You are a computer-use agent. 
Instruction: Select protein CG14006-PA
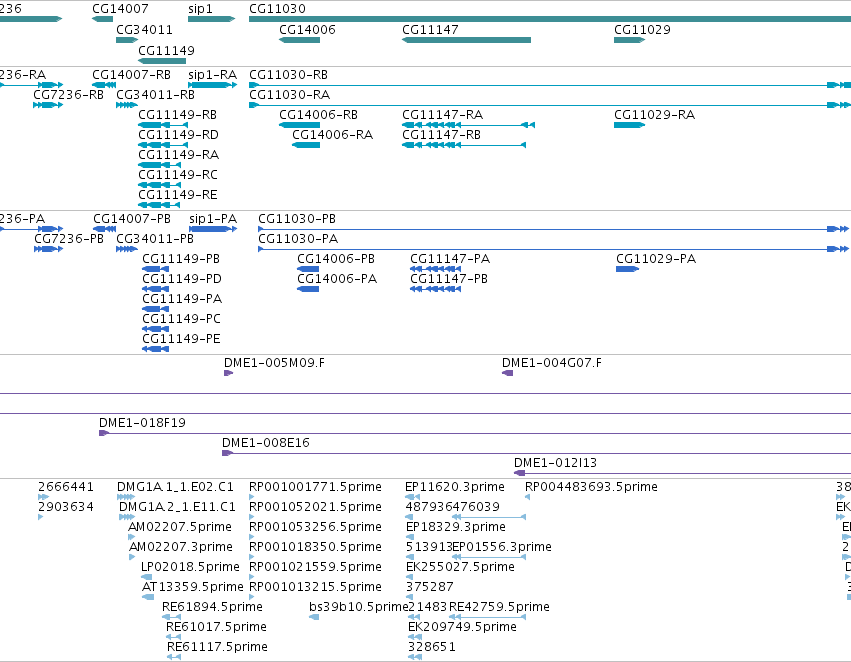pos(337,278)
